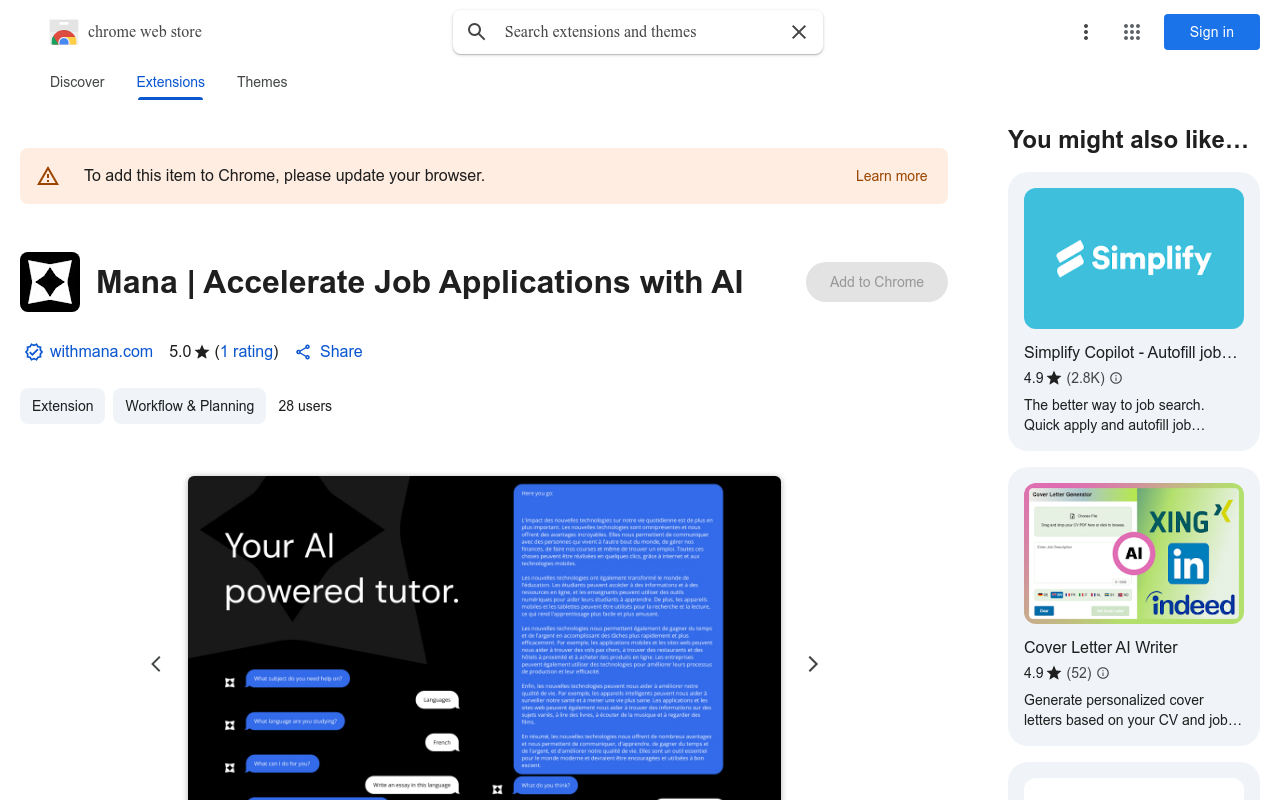
Task: Open the Learn more link
Action: point(891,176)
